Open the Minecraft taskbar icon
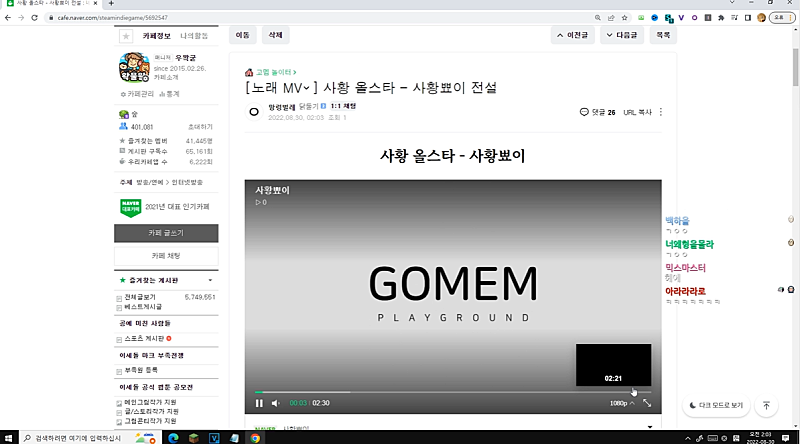 pos(193,438)
